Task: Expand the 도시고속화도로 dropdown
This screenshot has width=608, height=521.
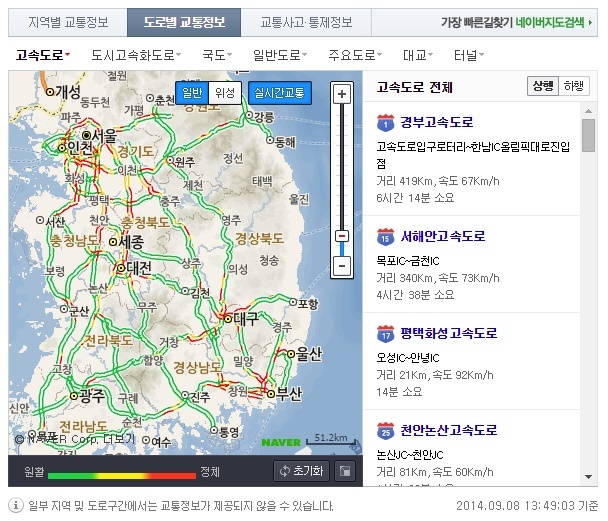Action: pyautogui.click(x=135, y=55)
